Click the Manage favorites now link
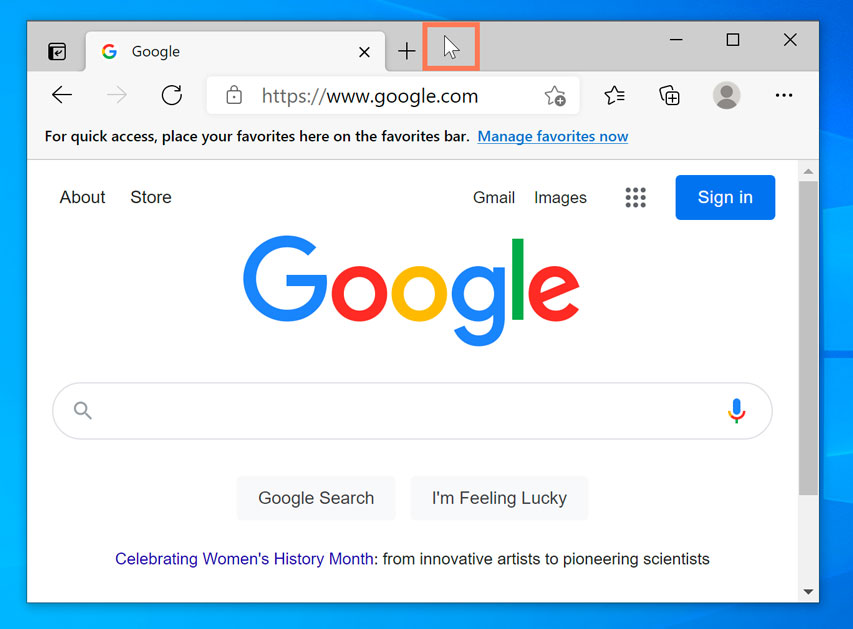 point(553,136)
